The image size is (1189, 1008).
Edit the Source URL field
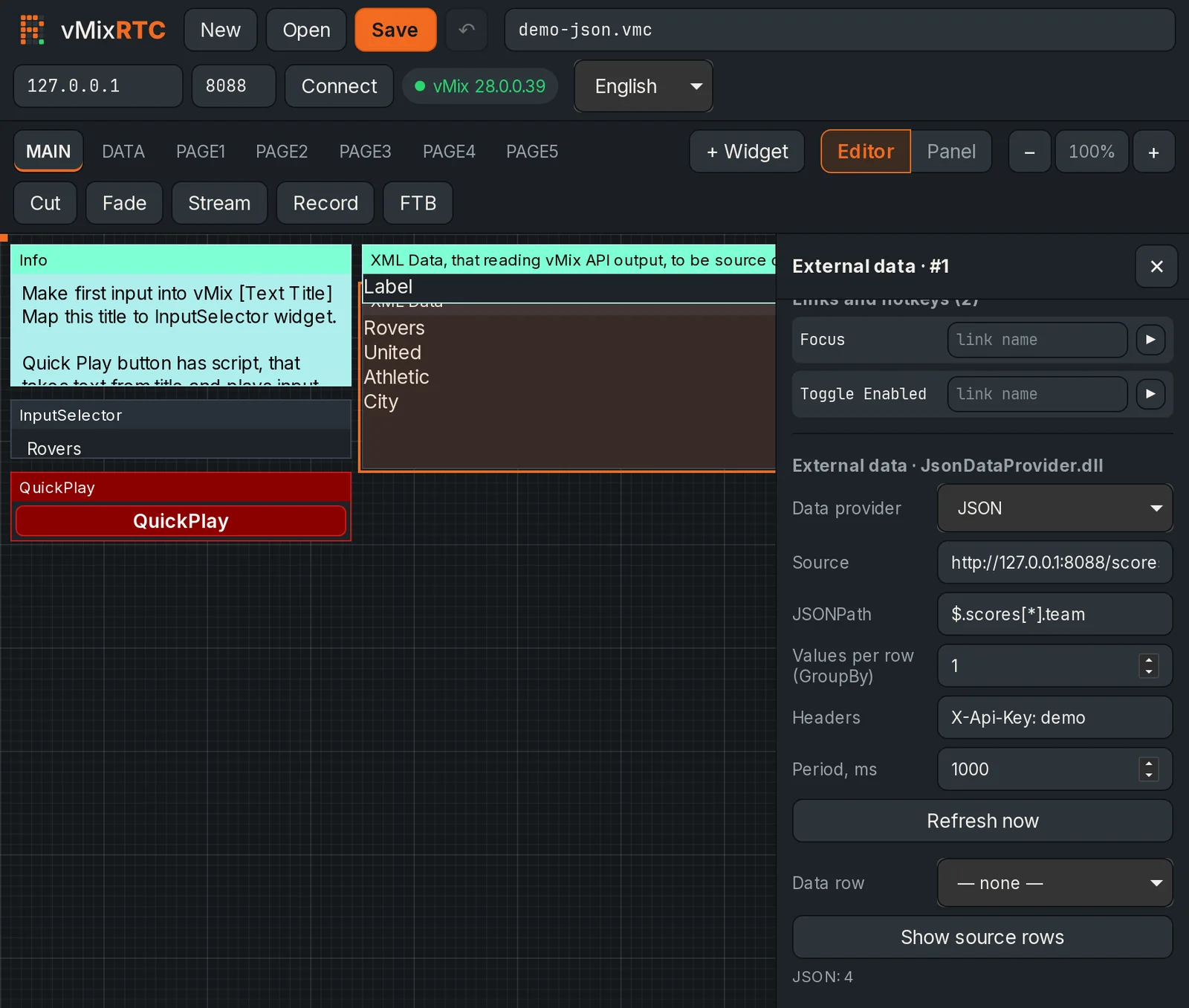point(1054,563)
